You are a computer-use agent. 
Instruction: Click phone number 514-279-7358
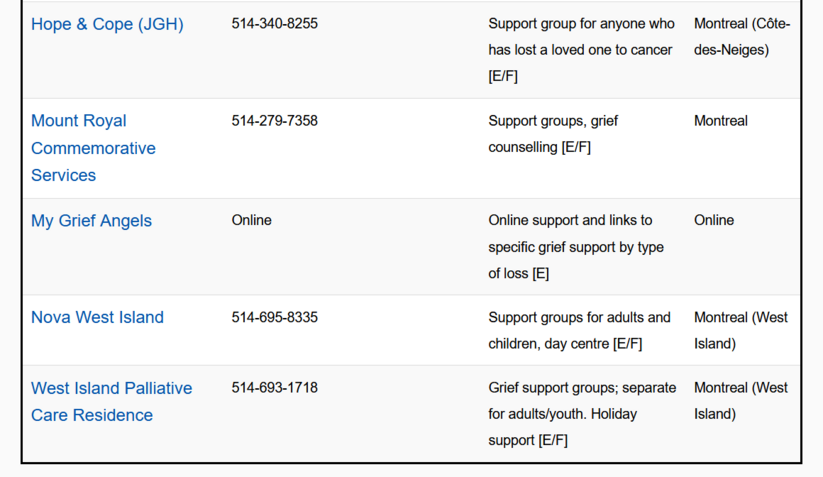click(x=275, y=121)
